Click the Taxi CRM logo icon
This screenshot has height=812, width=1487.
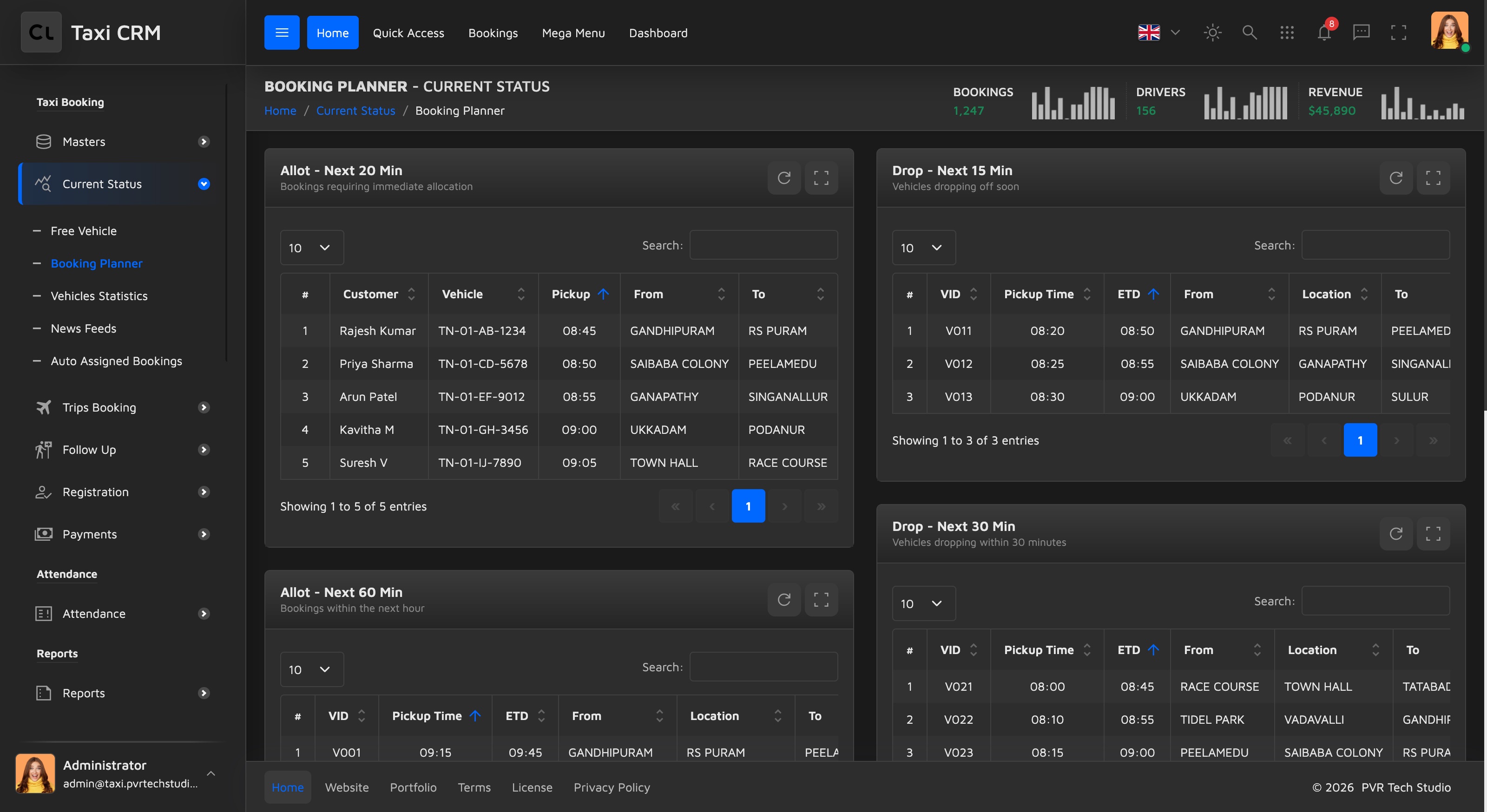click(41, 33)
